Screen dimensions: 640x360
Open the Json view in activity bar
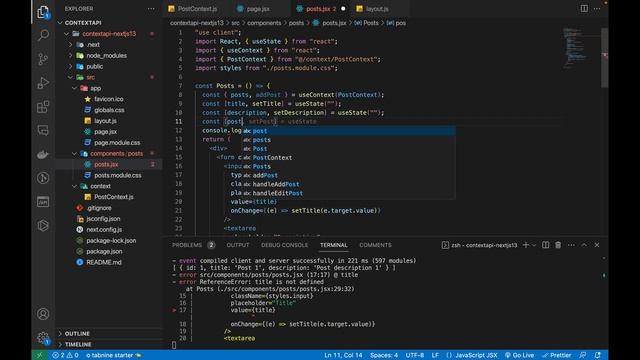43,202
